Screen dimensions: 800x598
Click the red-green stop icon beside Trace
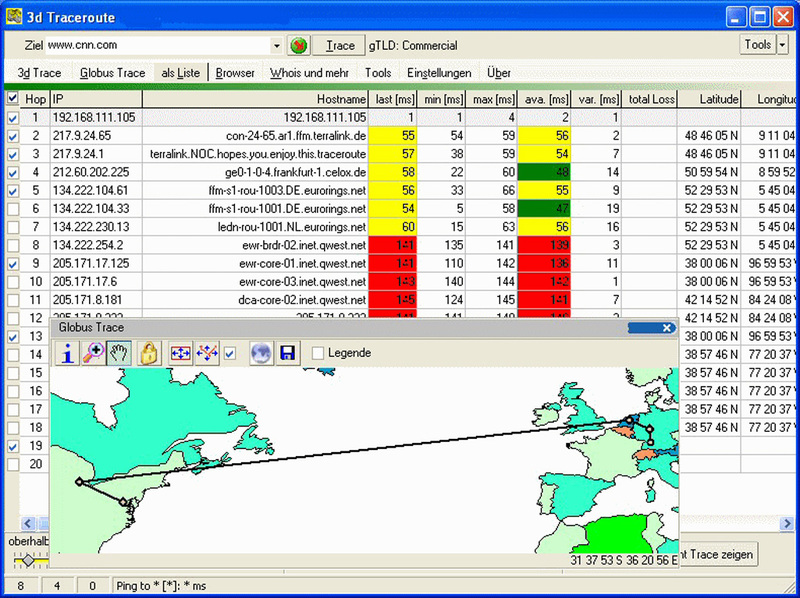(299, 45)
